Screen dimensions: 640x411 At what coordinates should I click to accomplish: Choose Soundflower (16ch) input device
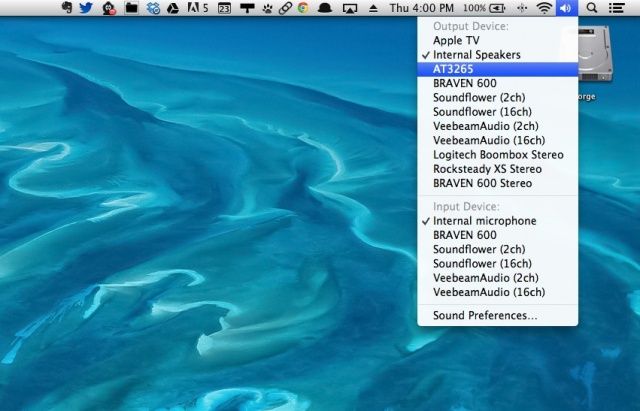(498, 264)
